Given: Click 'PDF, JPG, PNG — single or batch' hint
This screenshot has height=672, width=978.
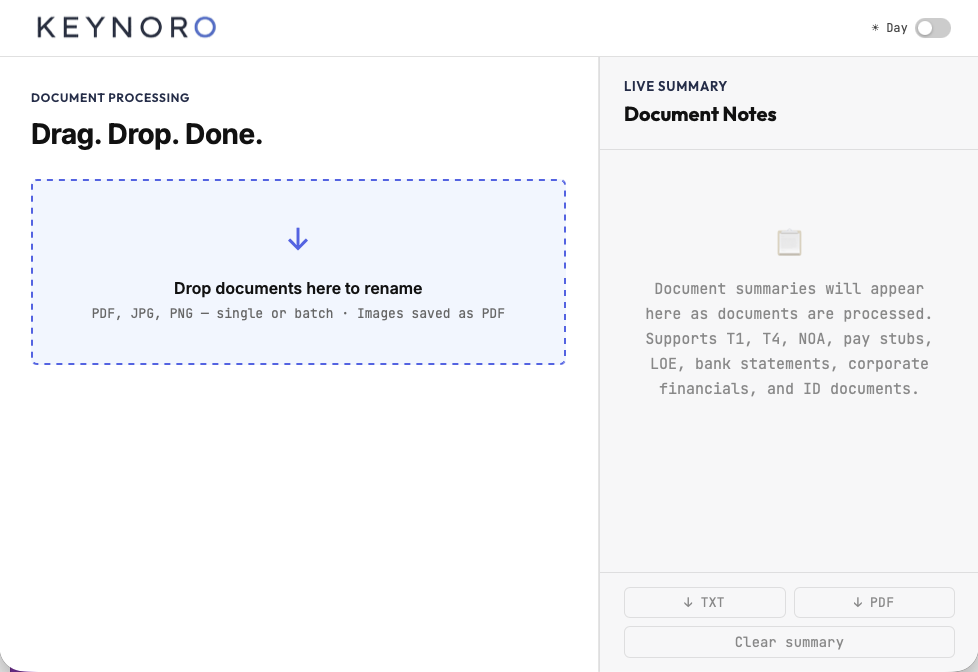Looking at the screenshot, I should (213, 313).
